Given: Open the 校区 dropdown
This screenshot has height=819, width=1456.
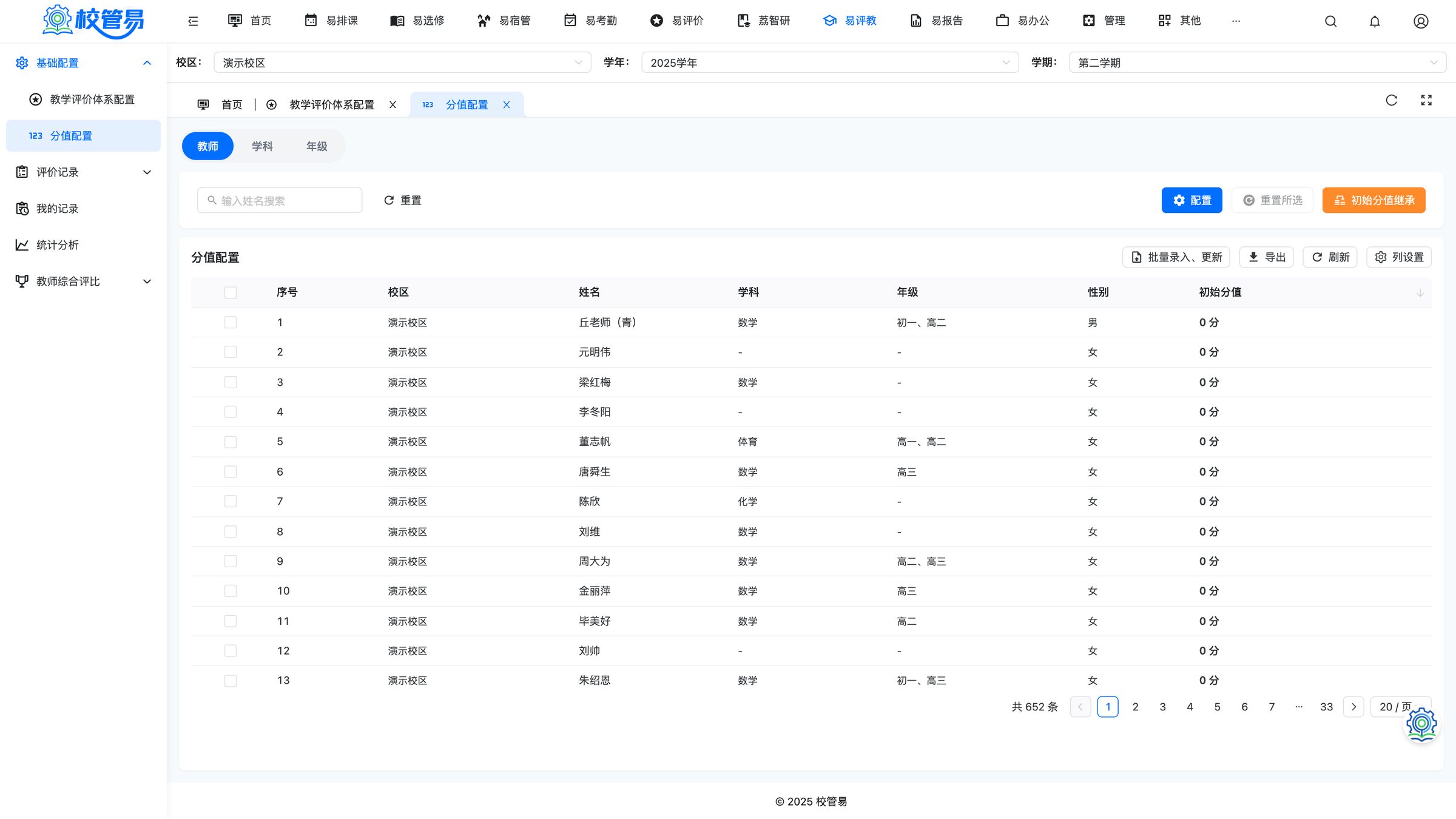Looking at the screenshot, I should 402,62.
